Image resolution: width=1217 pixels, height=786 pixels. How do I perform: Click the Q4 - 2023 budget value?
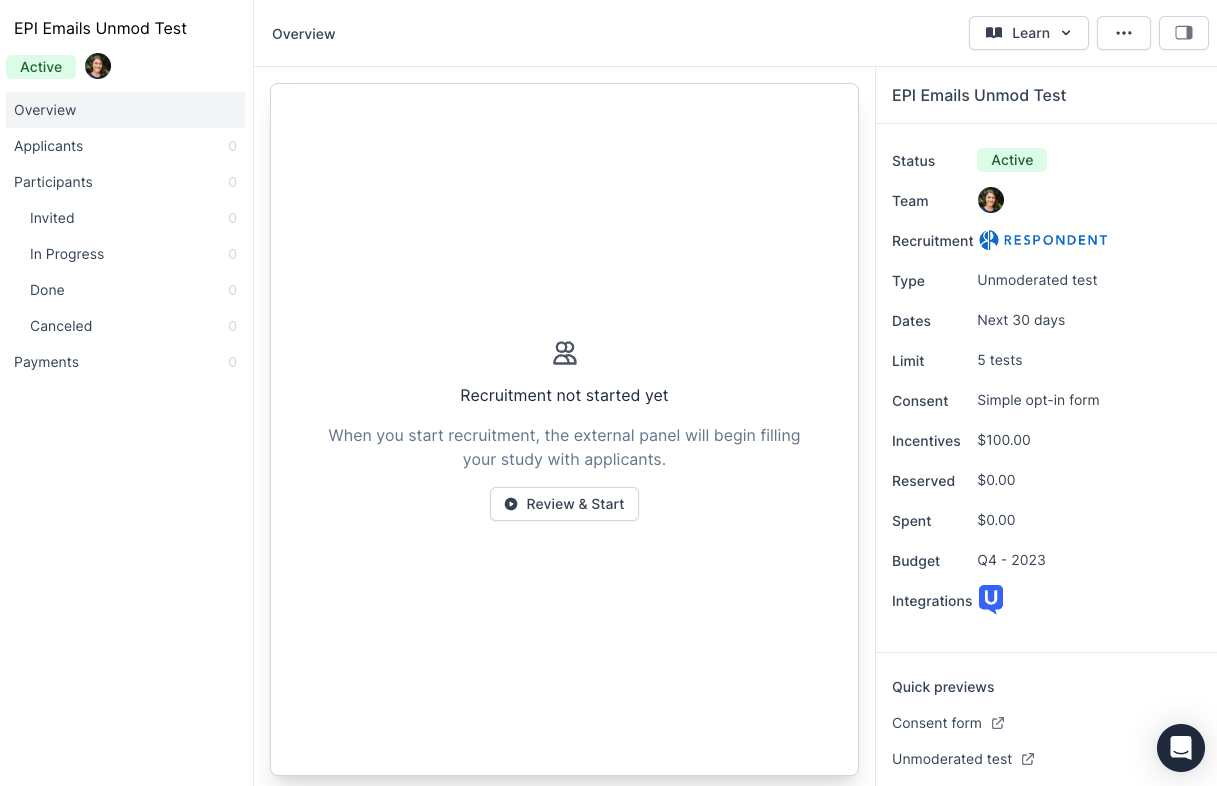1011,560
